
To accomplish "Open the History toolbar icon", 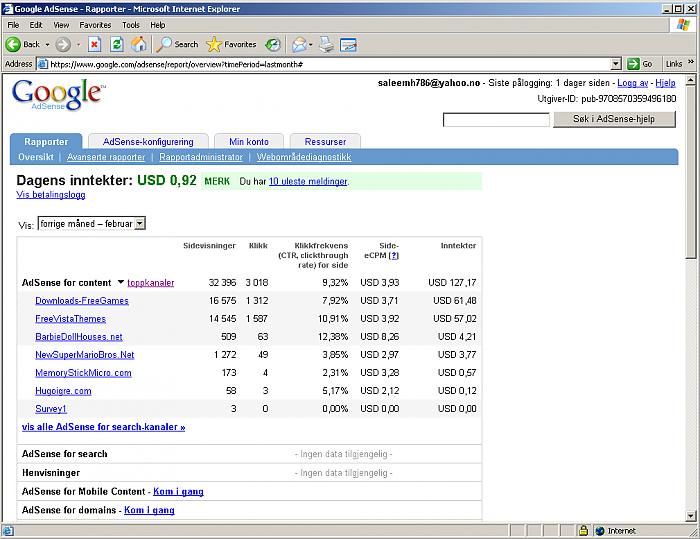I will [274, 44].
